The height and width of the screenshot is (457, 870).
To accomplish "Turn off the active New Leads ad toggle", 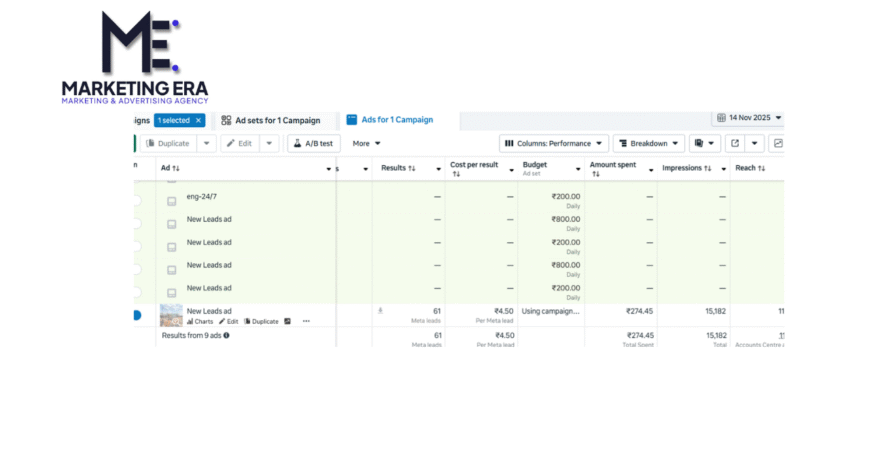I will click(x=136, y=316).
